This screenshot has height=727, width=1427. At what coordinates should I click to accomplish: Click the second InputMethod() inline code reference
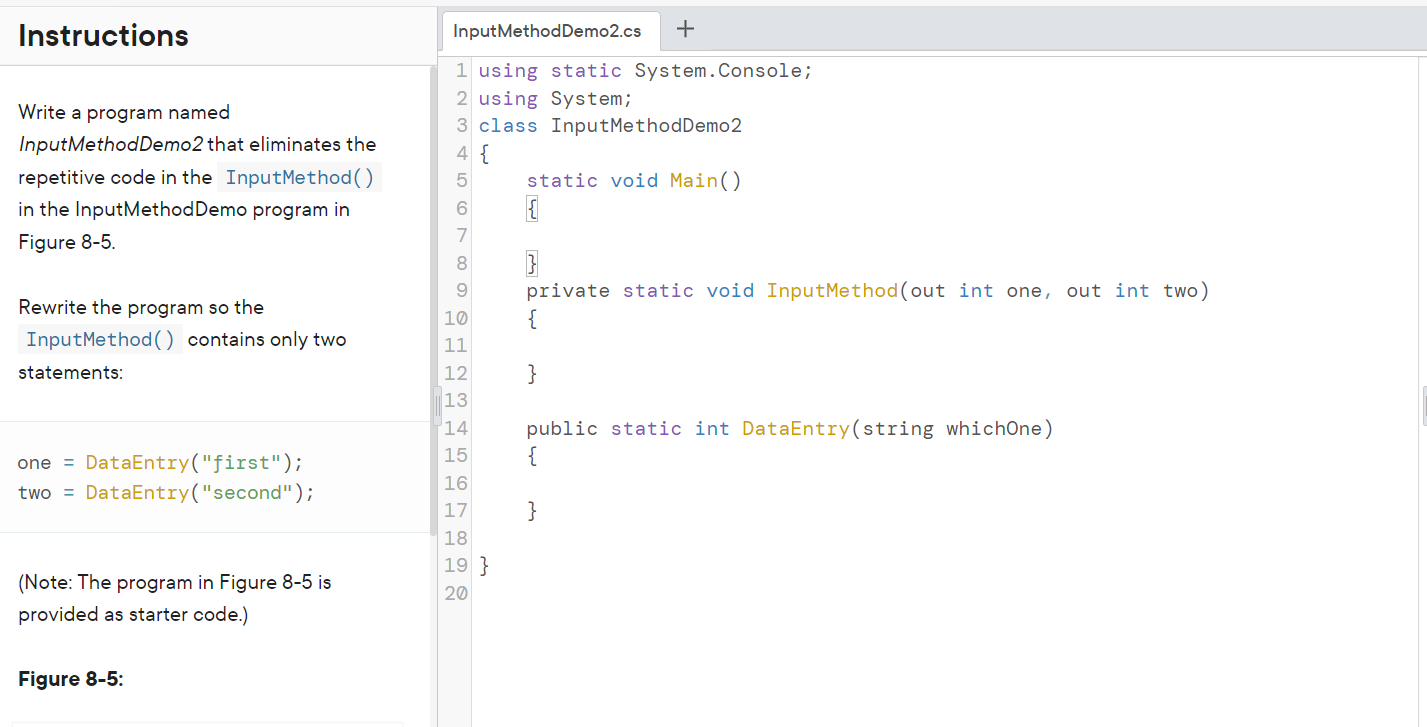click(x=99, y=339)
